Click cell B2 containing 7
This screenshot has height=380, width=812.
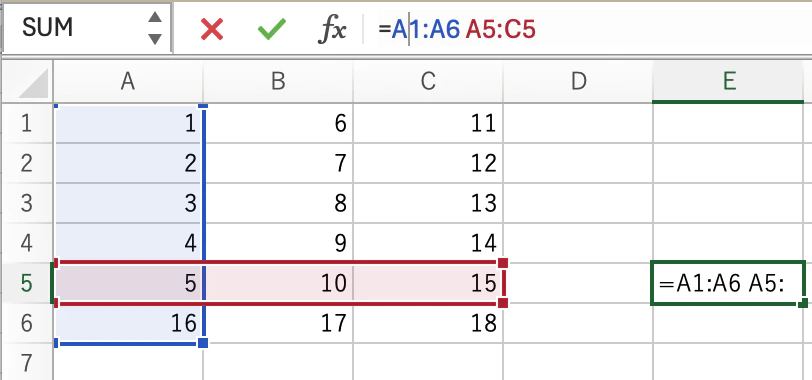tap(278, 163)
